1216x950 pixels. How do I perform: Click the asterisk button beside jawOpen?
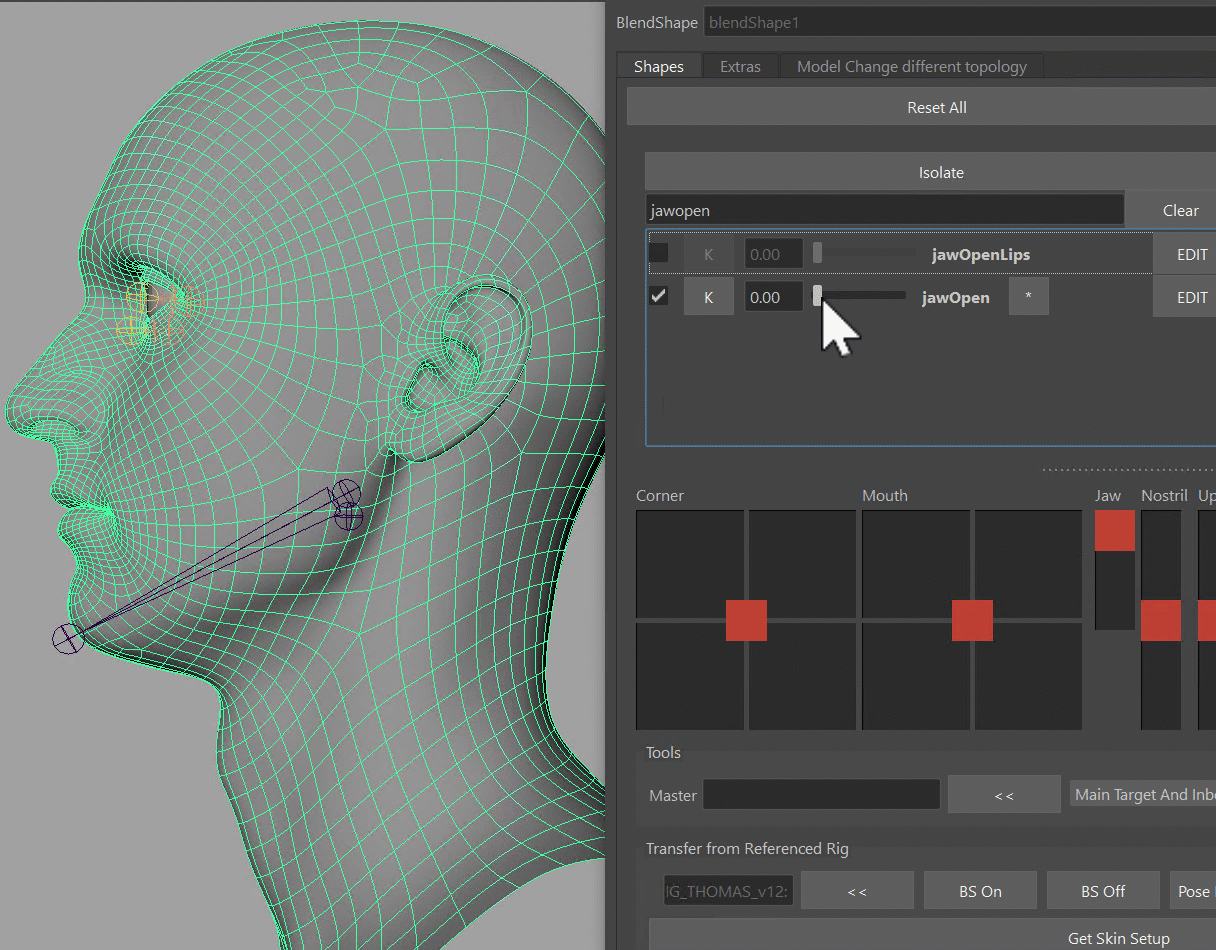(x=1028, y=297)
